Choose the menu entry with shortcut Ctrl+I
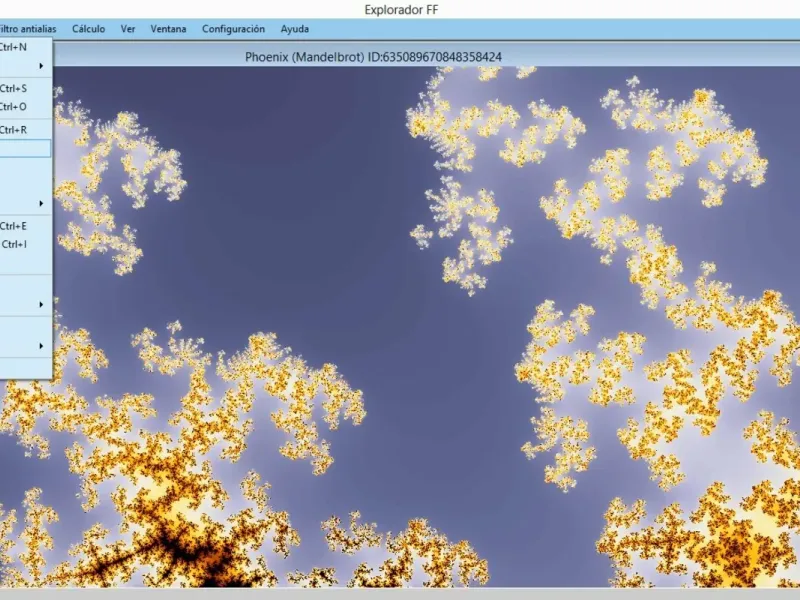800x600 pixels. [x=26, y=244]
